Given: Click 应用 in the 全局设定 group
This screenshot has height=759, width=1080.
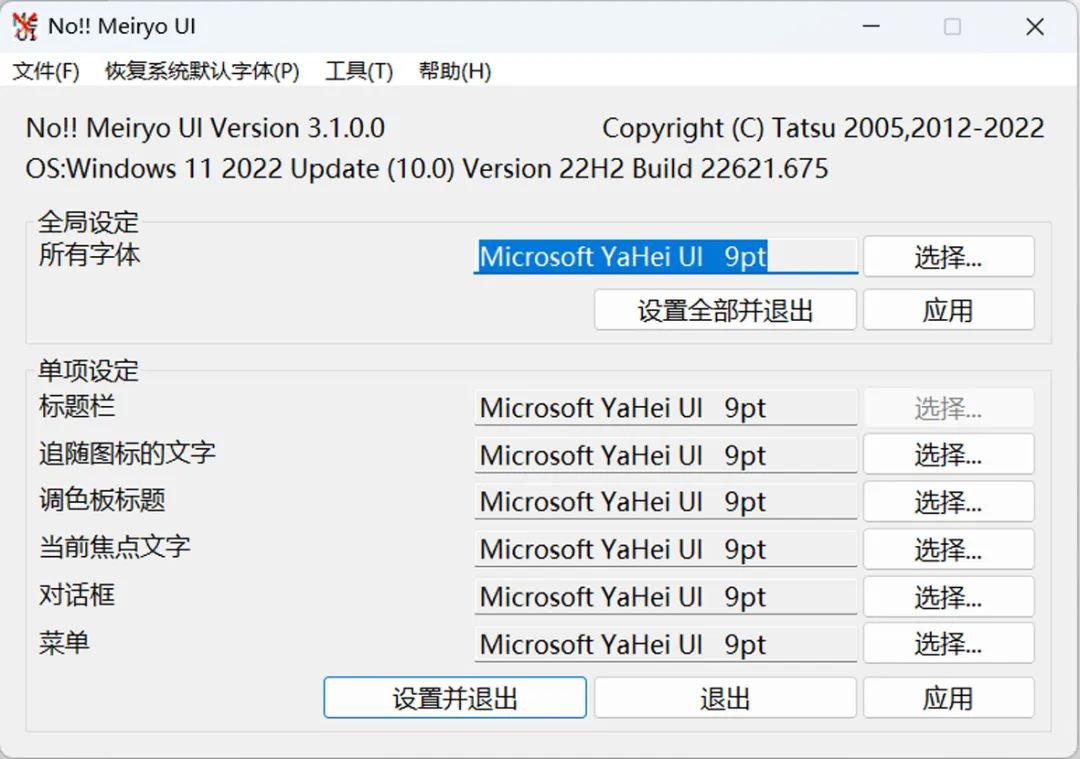Looking at the screenshot, I should click(x=948, y=310).
